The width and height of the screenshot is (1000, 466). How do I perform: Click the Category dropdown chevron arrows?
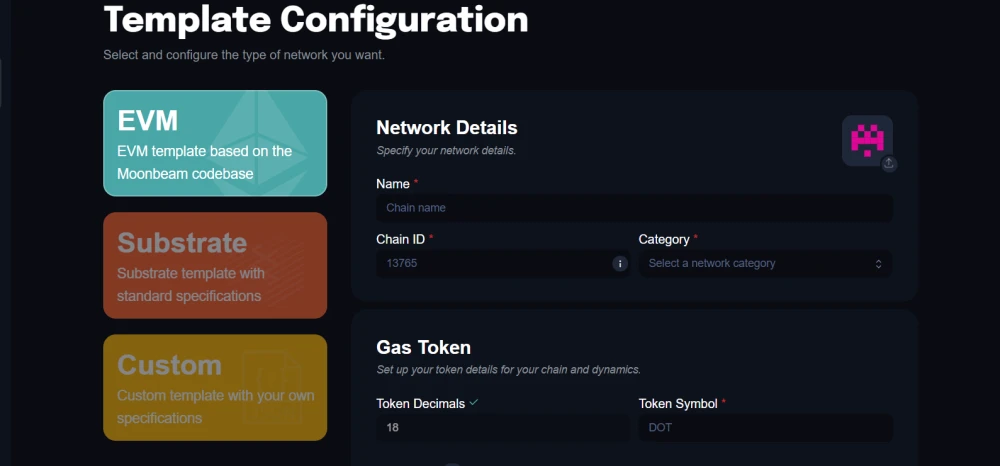click(x=878, y=264)
